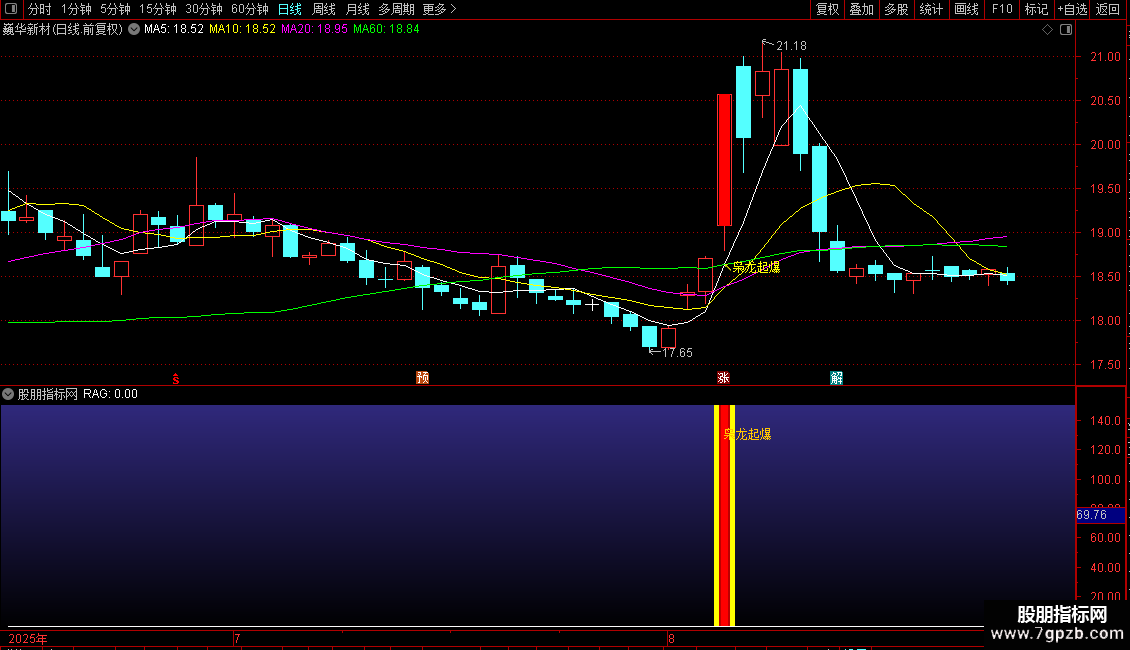The height and width of the screenshot is (650, 1130).
Task: Add stock via +自选 button
Action: point(1072,9)
